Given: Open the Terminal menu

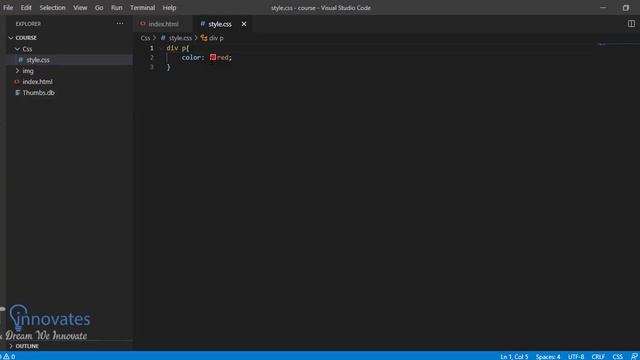Looking at the screenshot, I should click(142, 8).
